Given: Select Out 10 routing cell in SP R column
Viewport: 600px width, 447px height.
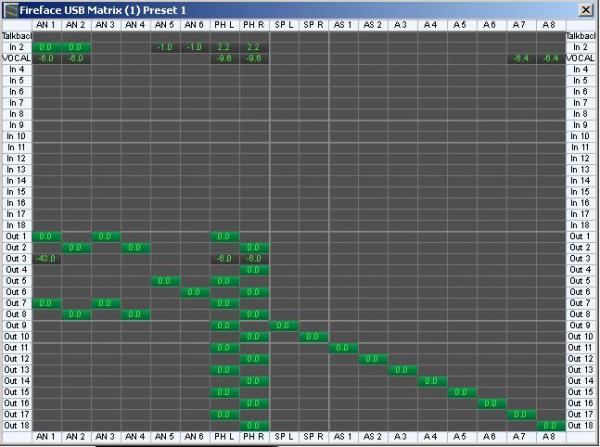Looking at the screenshot, I should tap(313, 337).
